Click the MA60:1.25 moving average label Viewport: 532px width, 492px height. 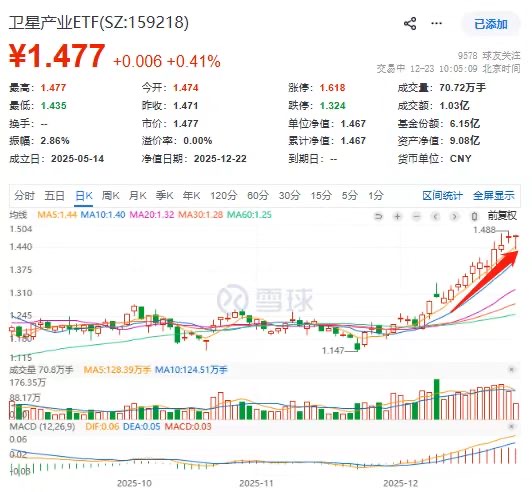249,215
